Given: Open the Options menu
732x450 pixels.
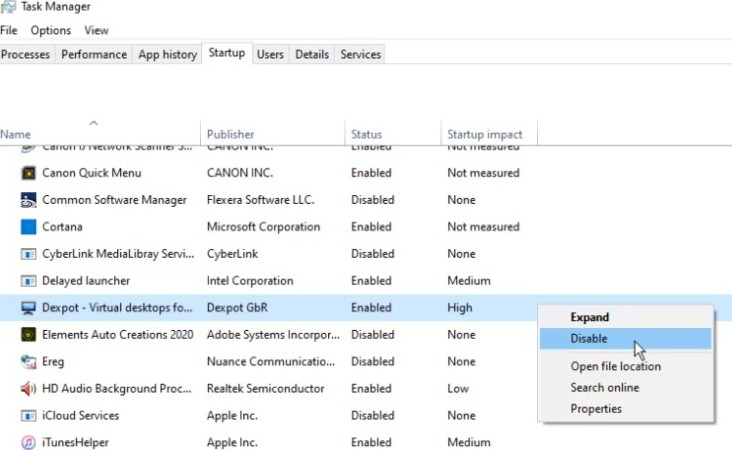Looking at the screenshot, I should click(x=51, y=30).
